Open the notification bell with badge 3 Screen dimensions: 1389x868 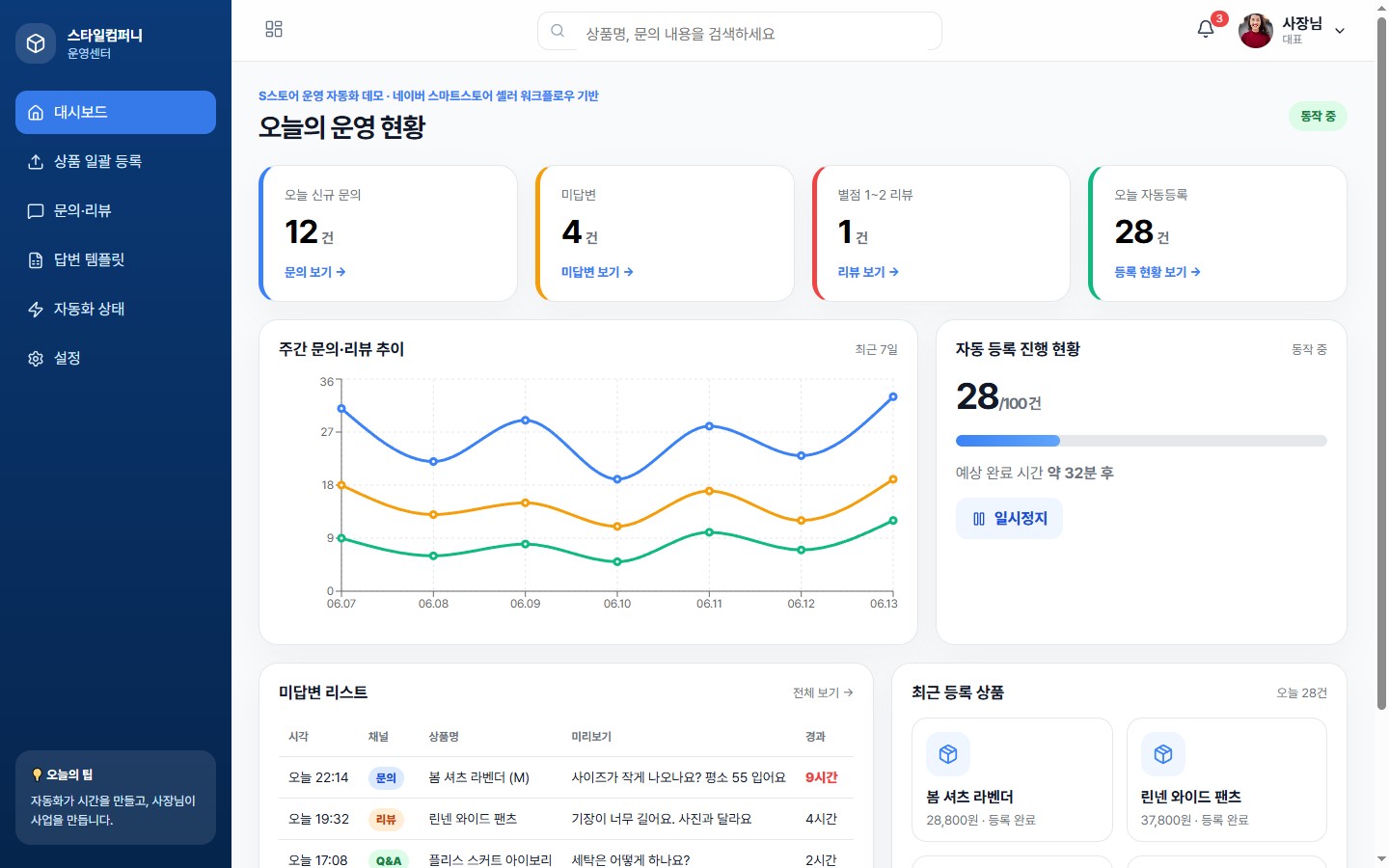click(x=1206, y=29)
